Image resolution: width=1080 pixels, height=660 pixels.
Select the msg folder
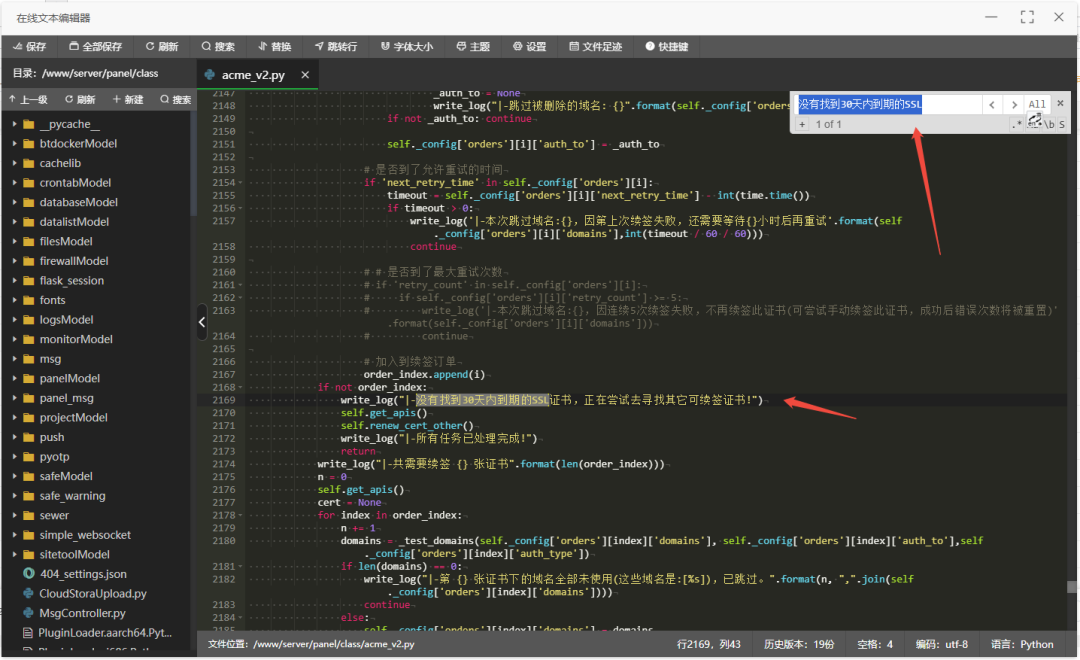[x=50, y=359]
